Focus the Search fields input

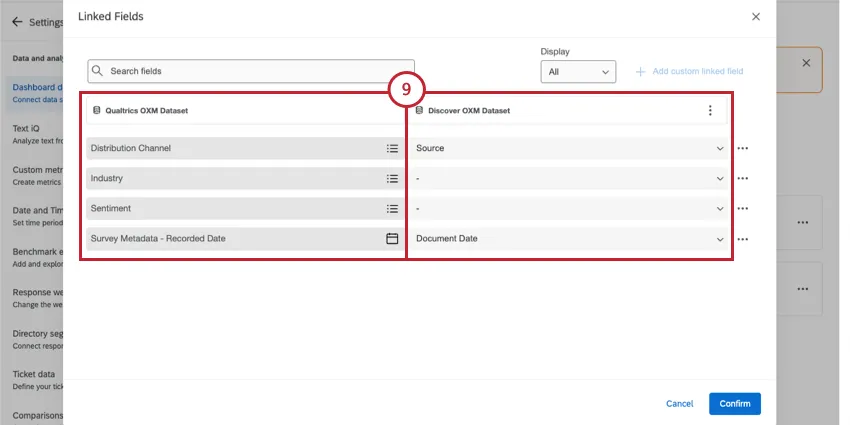point(251,71)
